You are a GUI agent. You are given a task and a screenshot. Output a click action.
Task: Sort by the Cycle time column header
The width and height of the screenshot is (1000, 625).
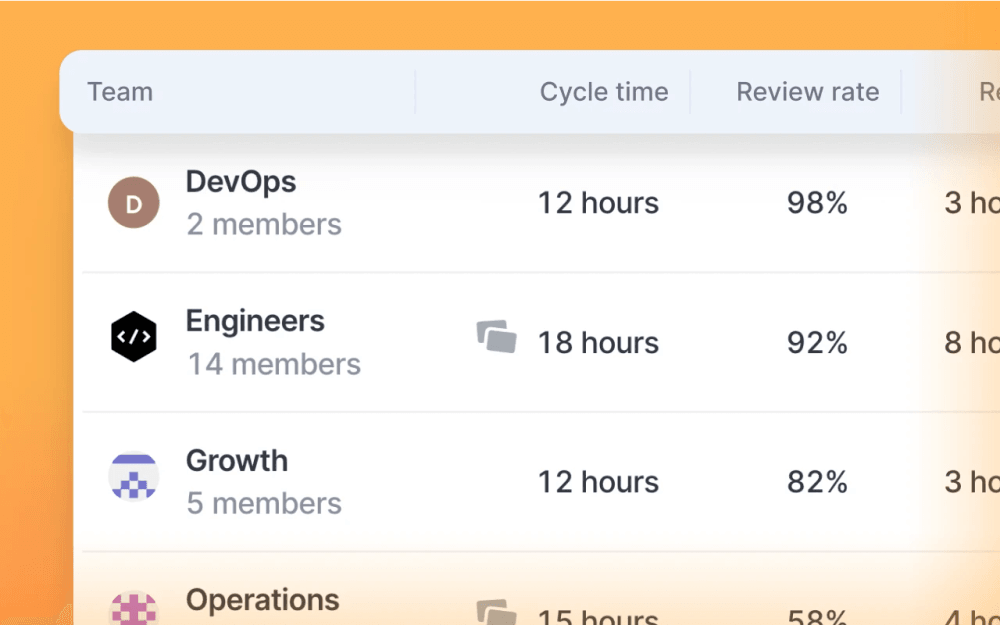pos(604,91)
